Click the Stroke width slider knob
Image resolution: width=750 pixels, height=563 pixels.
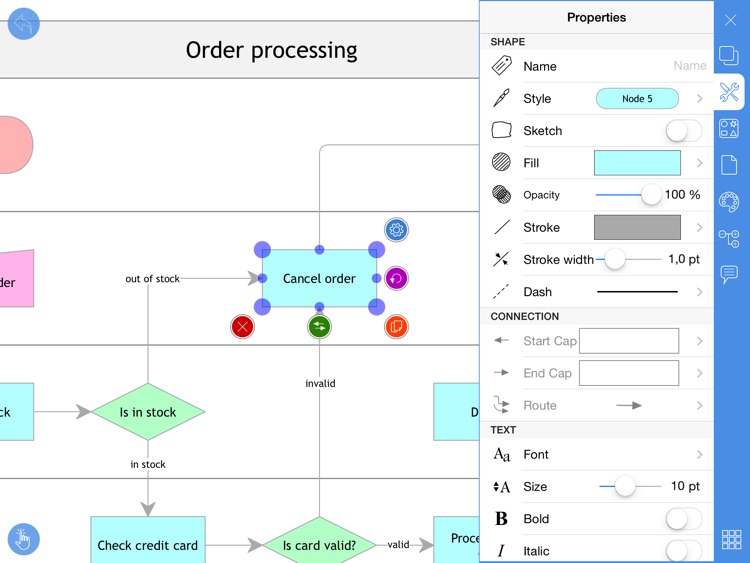[615, 259]
